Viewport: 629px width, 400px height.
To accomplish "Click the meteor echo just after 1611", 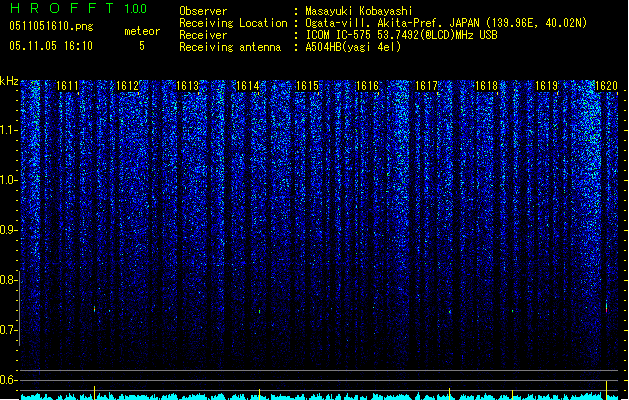I will tap(94, 309).
